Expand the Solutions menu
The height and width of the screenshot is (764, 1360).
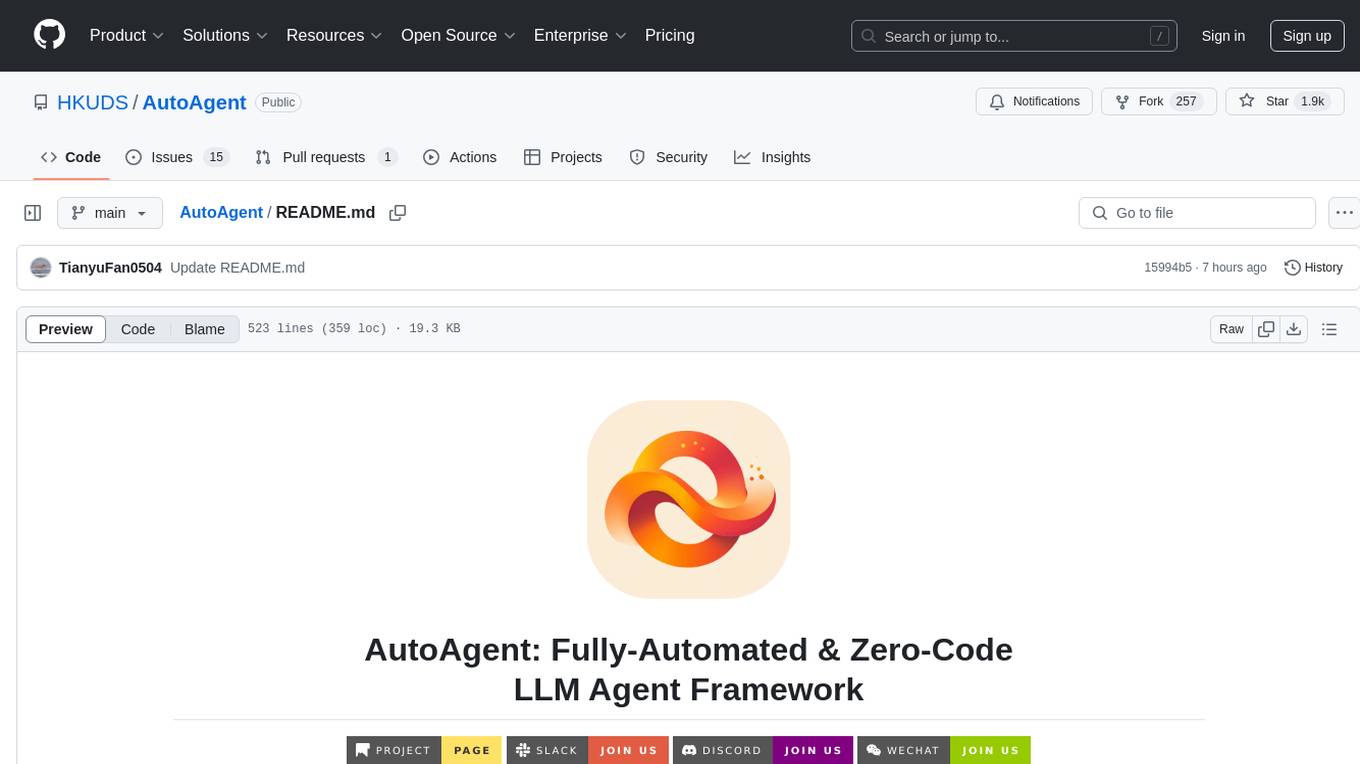[x=225, y=35]
